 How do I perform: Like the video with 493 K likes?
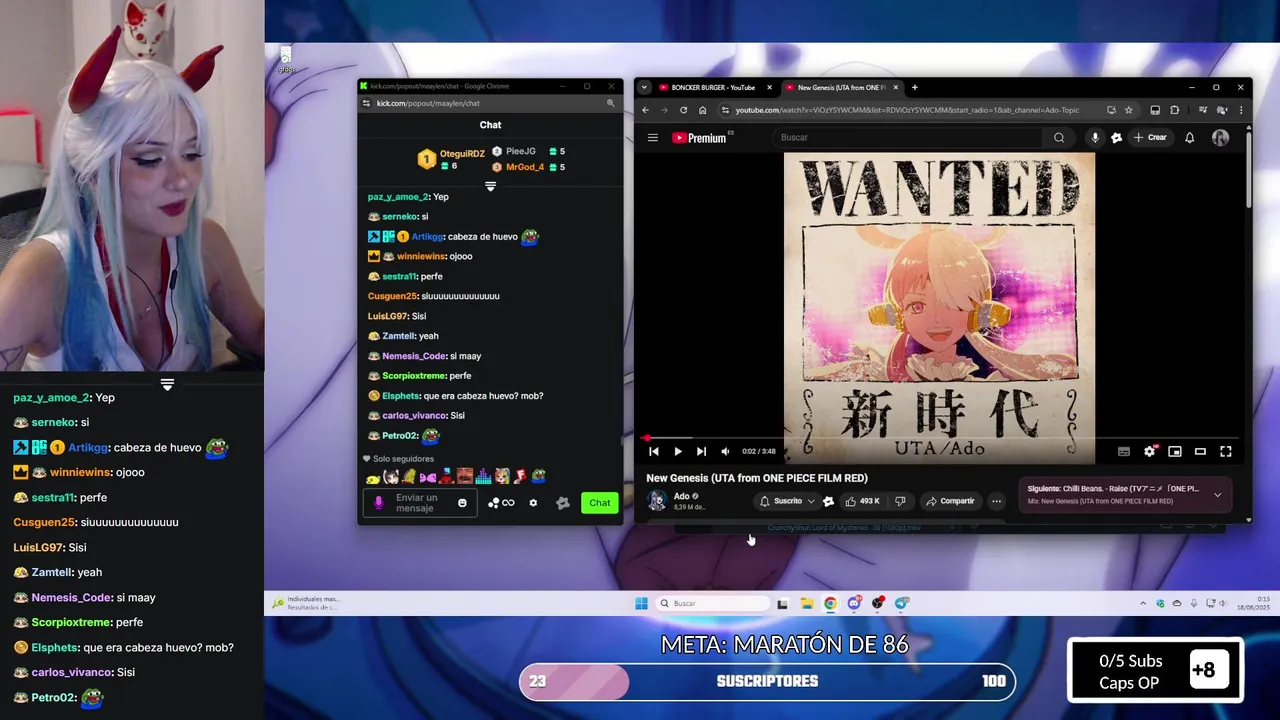(x=862, y=501)
